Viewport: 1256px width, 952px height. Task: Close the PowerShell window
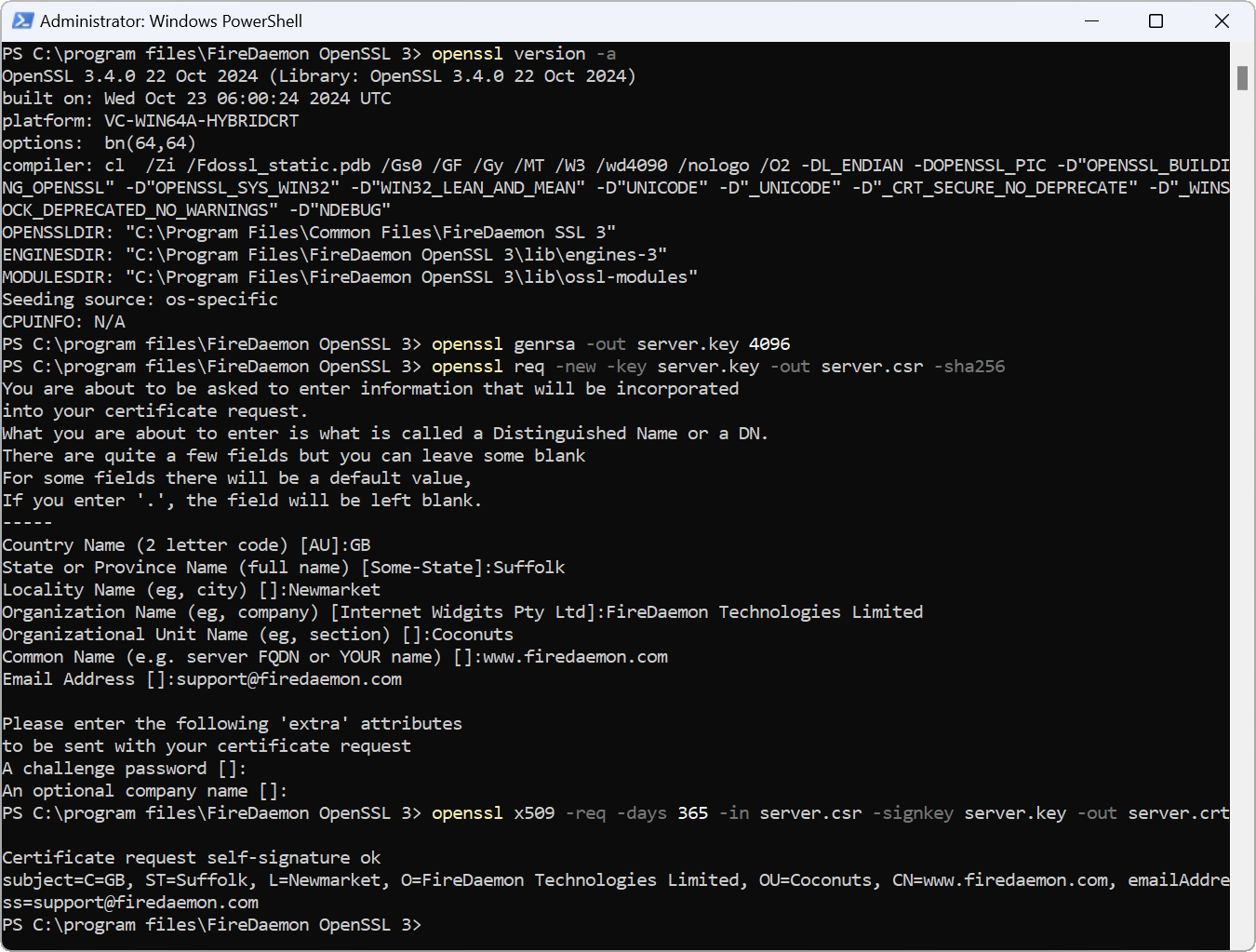1222,20
